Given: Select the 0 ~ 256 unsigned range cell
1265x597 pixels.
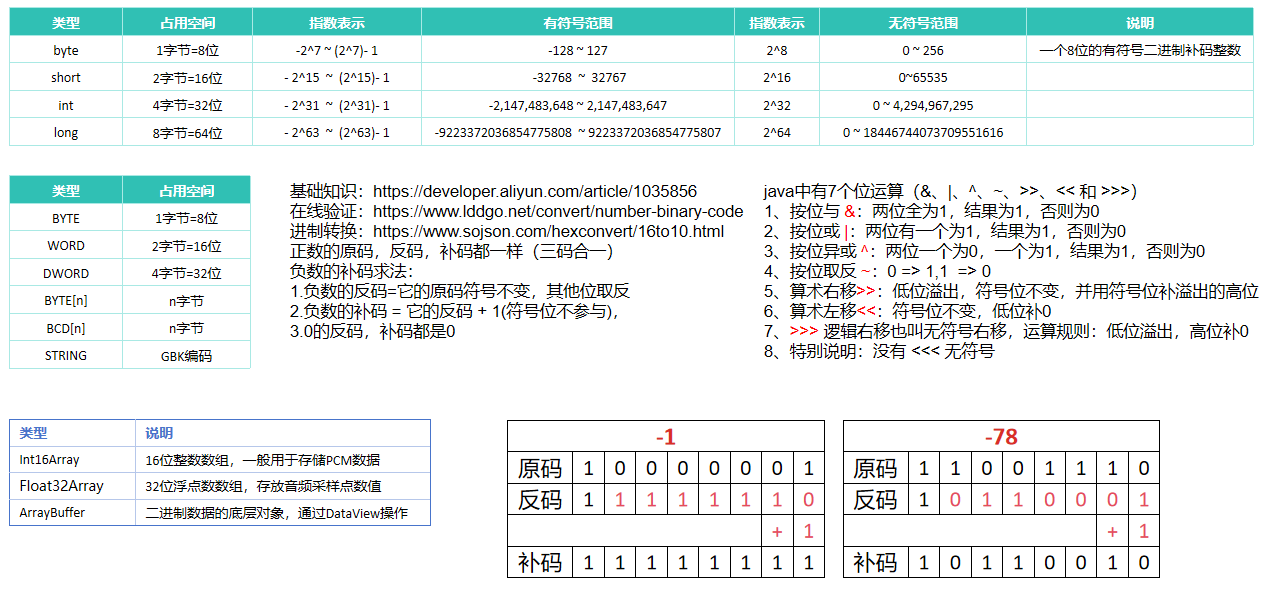Looking at the screenshot, I should point(922,50).
